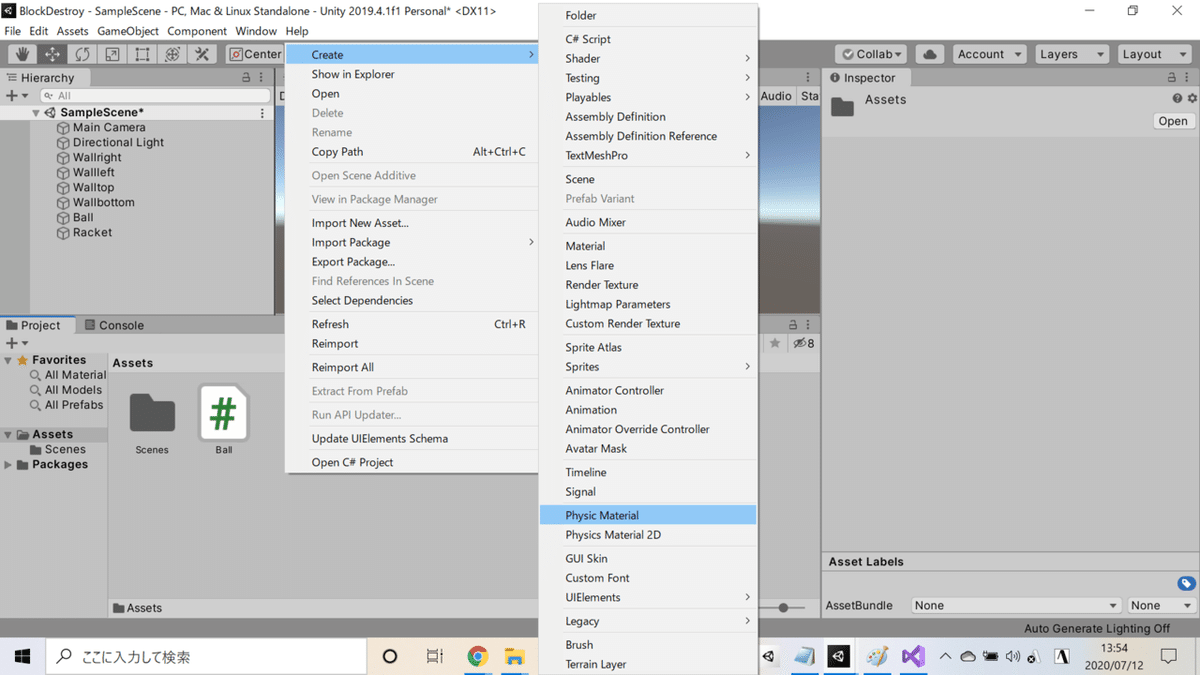Toggle hidden packages visibility icon

click(804, 343)
